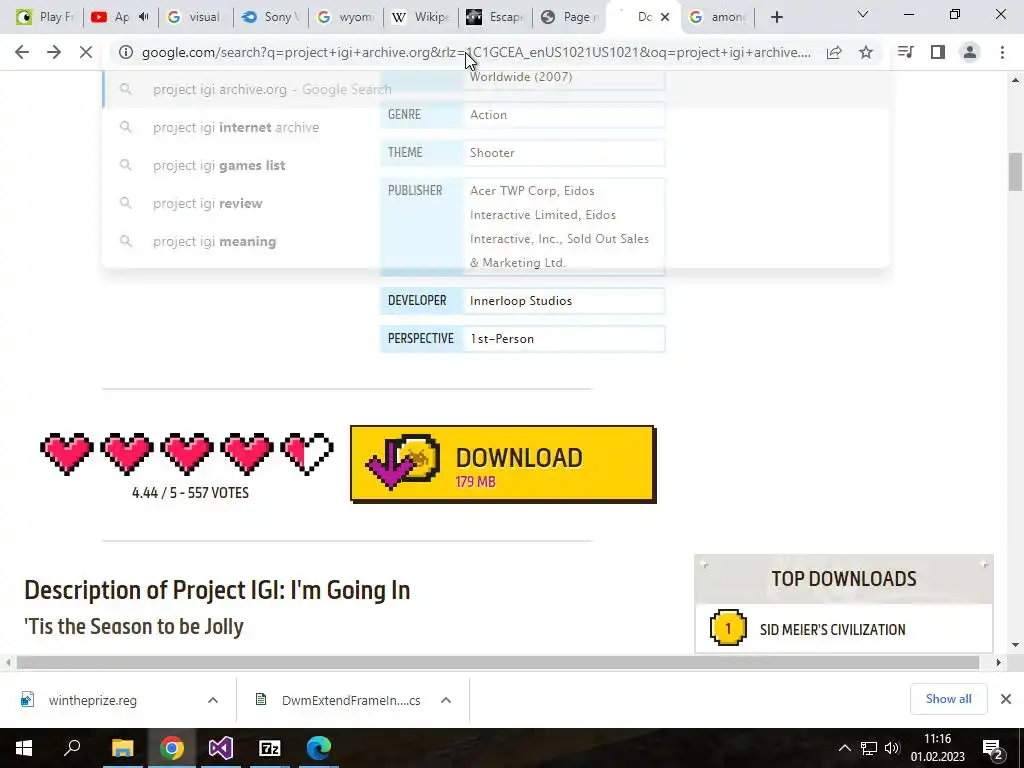Open Visual Studio from taskbar

(221, 748)
